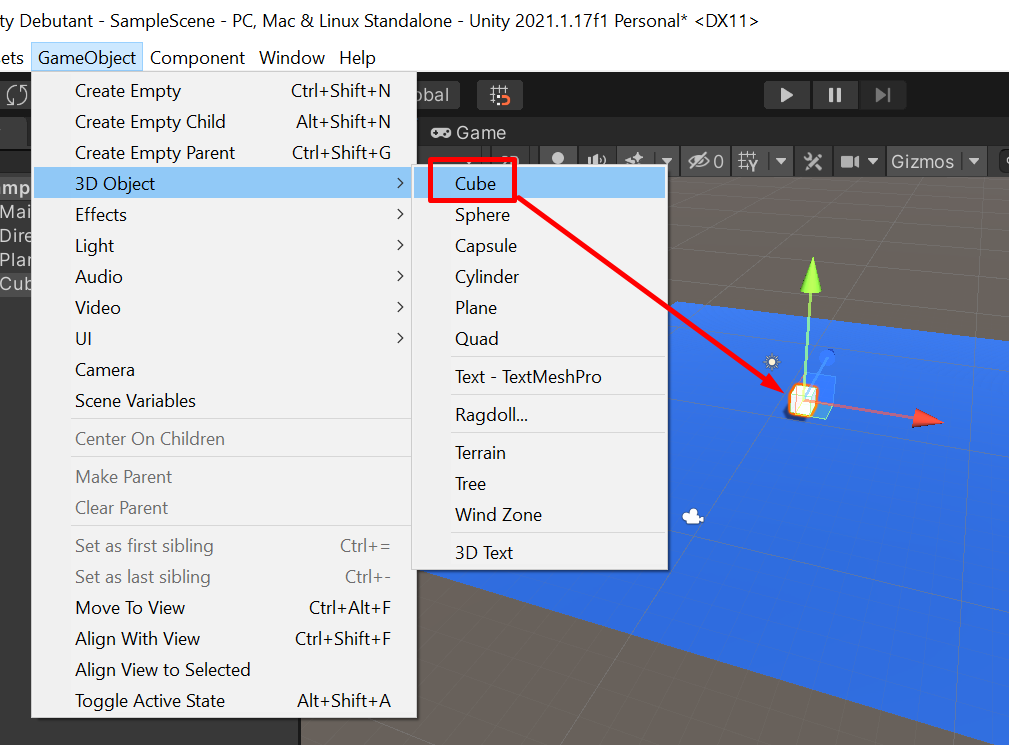This screenshot has width=1009, height=745.
Task: Open the 3D Object submenu
Action: coord(222,183)
